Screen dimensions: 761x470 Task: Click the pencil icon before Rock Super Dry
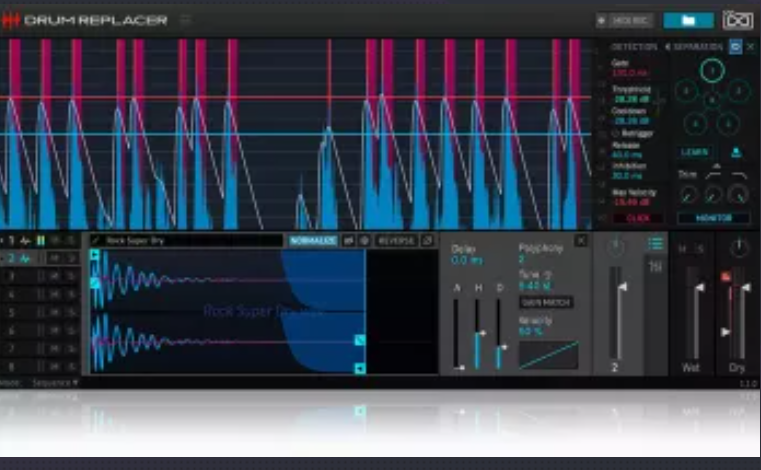tap(96, 240)
